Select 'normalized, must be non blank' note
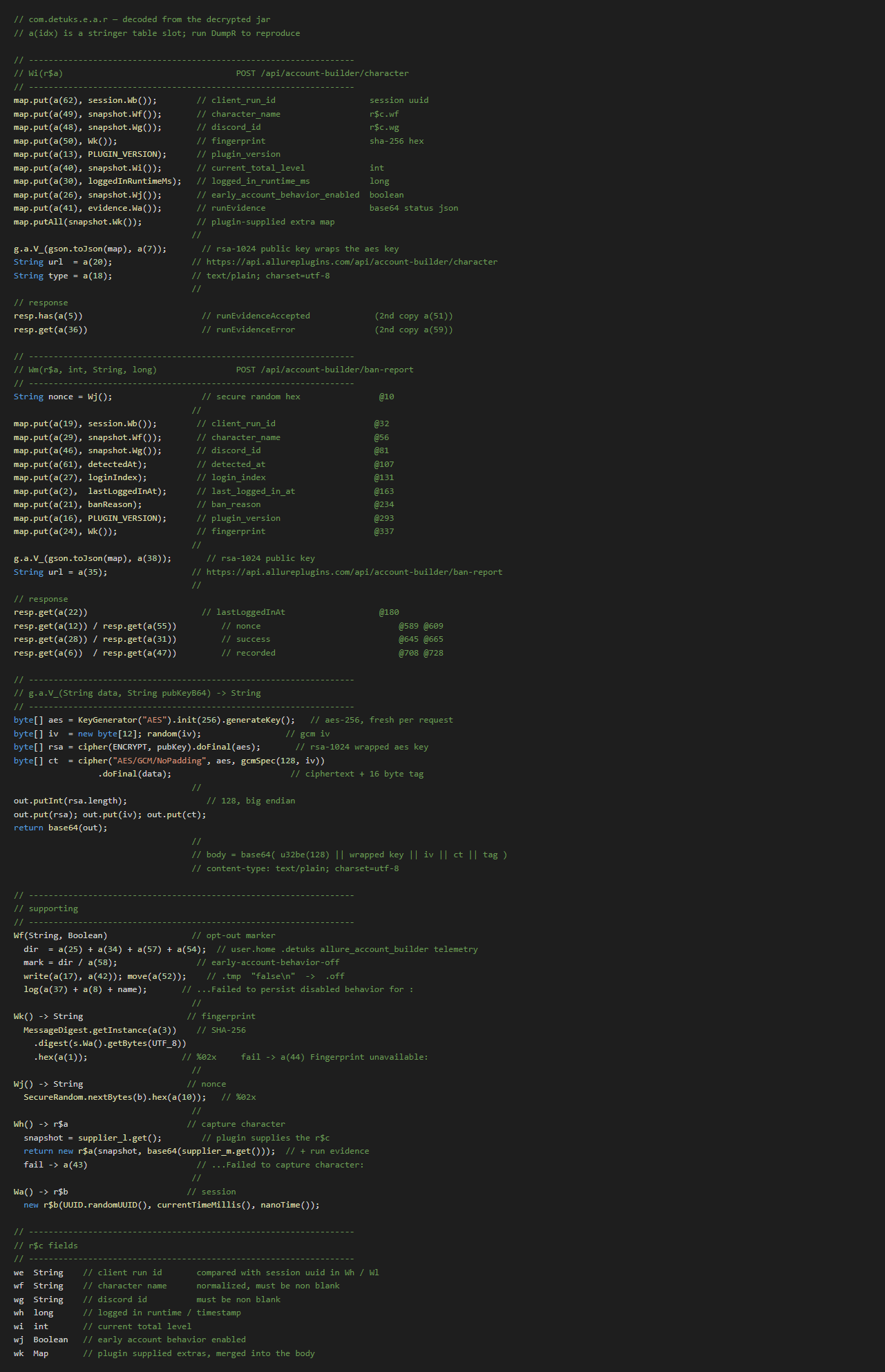The width and height of the screenshot is (885, 1372). (268, 1286)
